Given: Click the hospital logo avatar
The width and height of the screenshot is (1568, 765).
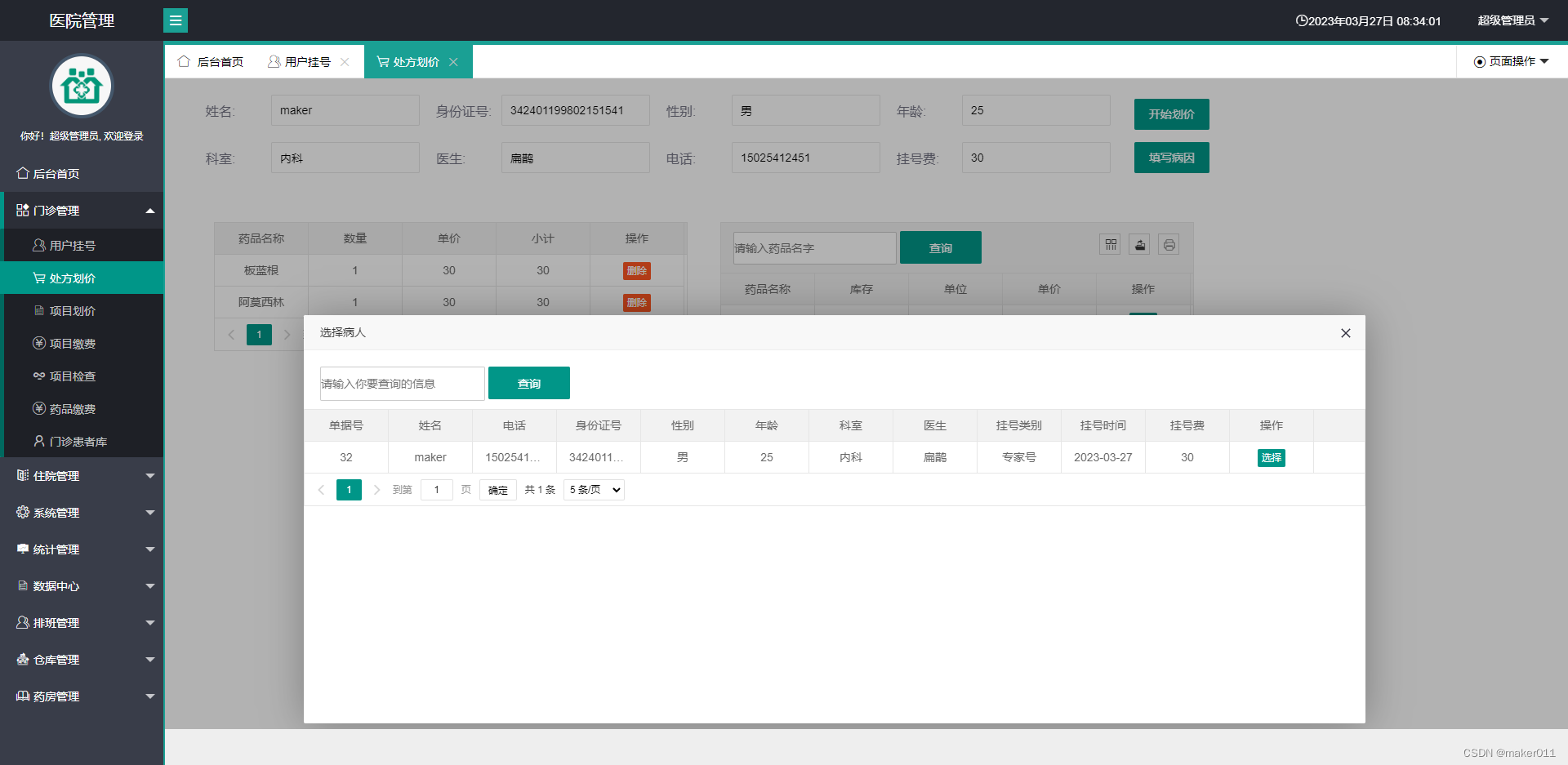Looking at the screenshot, I should coord(82,86).
